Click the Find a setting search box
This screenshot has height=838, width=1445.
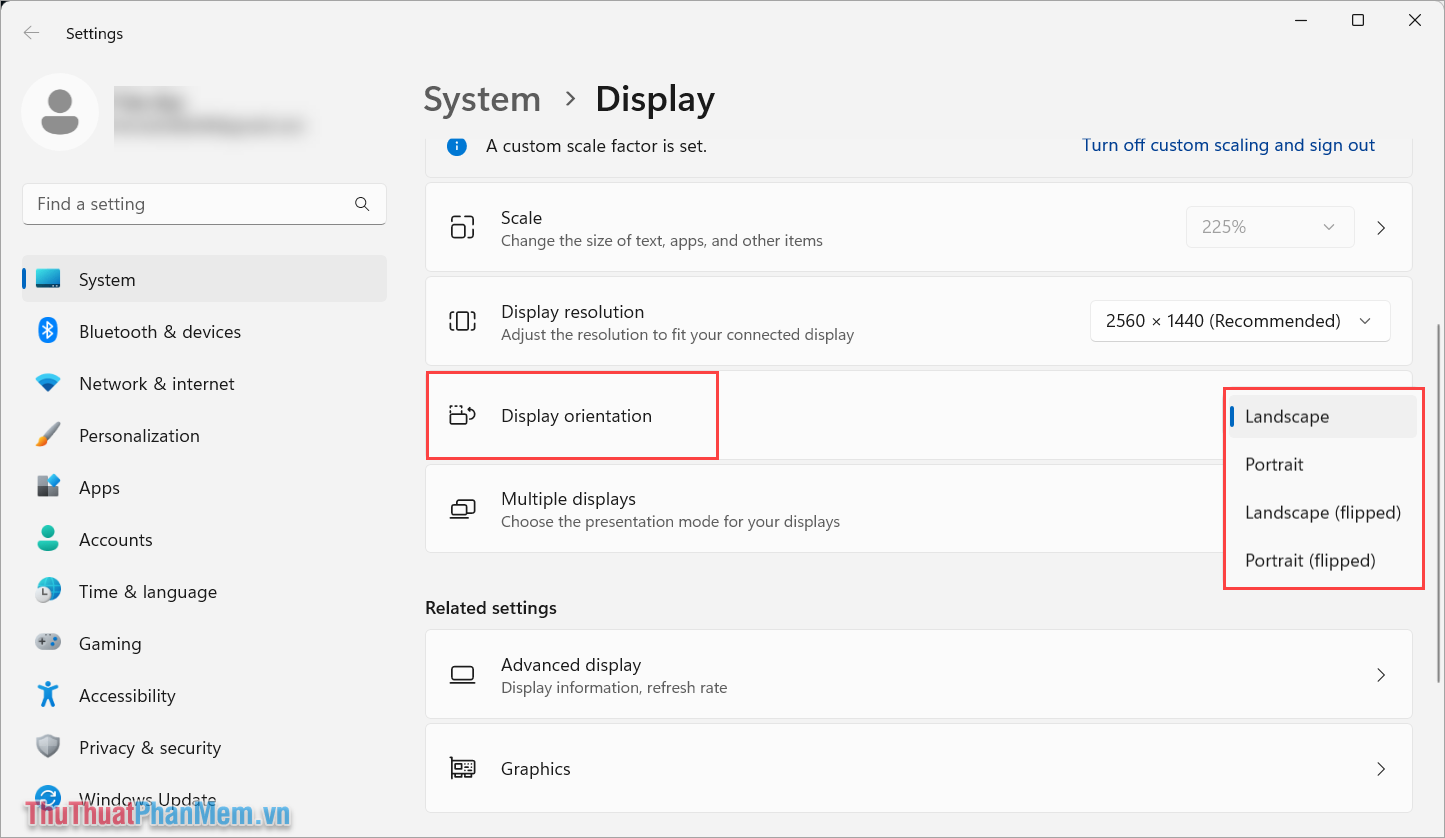pos(204,204)
